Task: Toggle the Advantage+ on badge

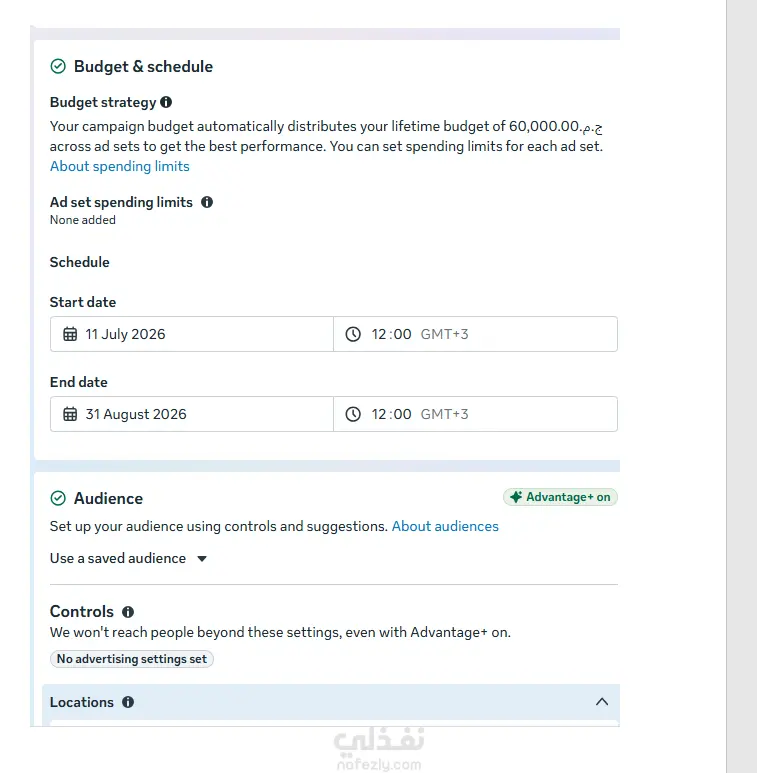Action: point(560,497)
